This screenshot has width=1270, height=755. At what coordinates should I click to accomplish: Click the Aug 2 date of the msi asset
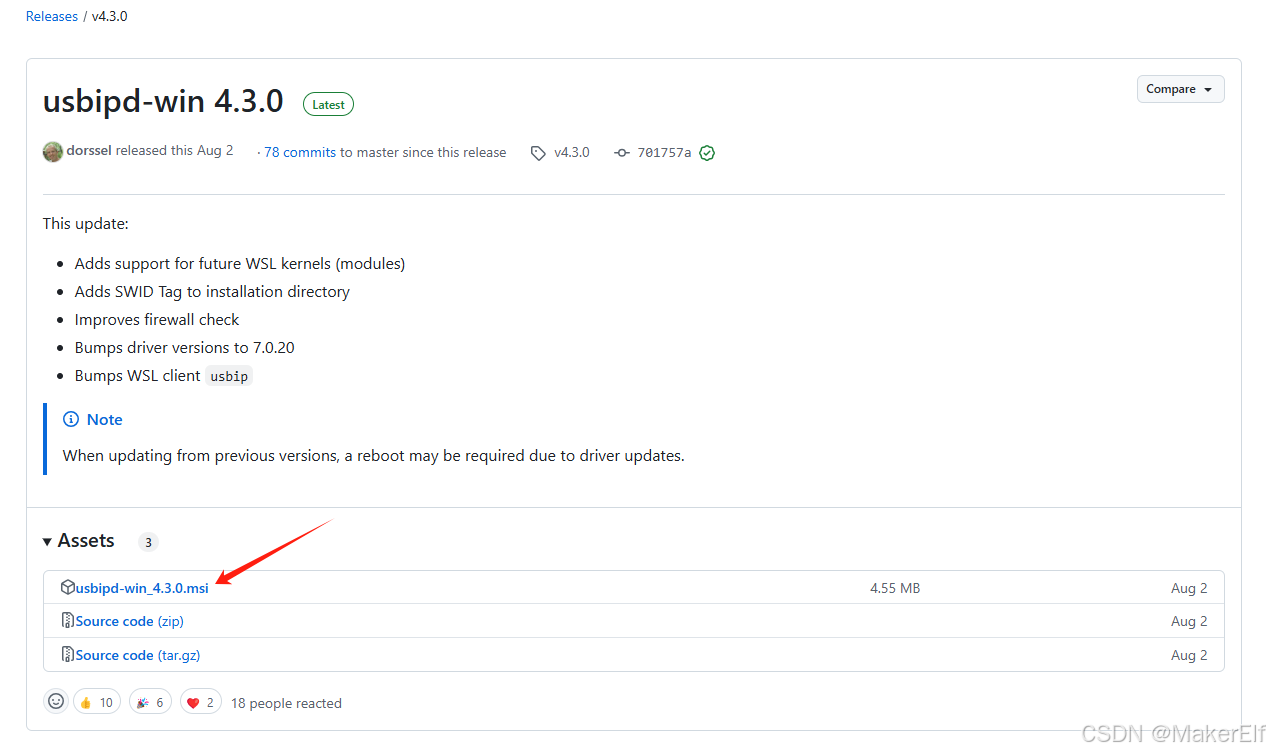click(1189, 588)
